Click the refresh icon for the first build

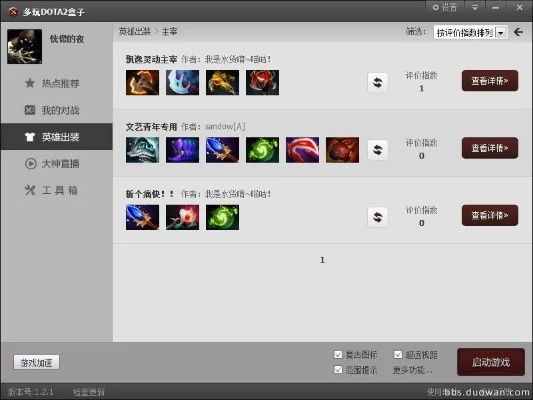[x=378, y=83]
